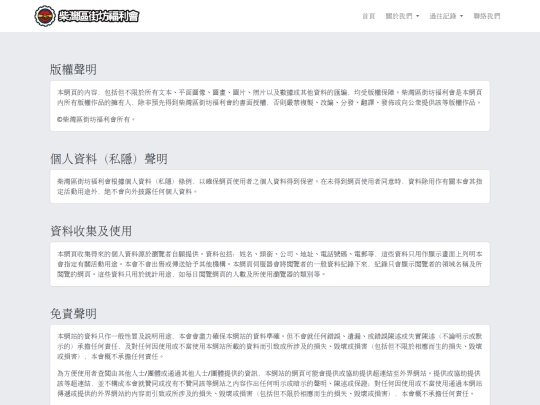Click the 柴灣區街坊福利會 round logo emblem

45,16
